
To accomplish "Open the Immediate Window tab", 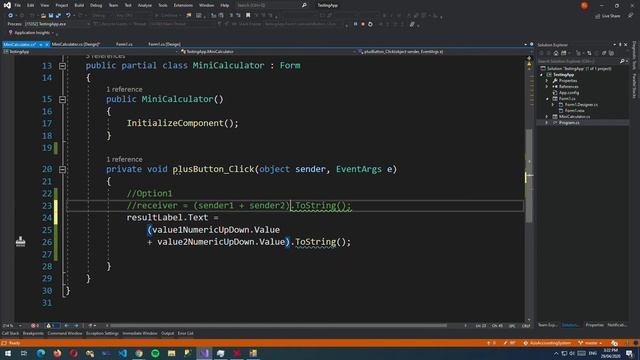I will (140, 333).
